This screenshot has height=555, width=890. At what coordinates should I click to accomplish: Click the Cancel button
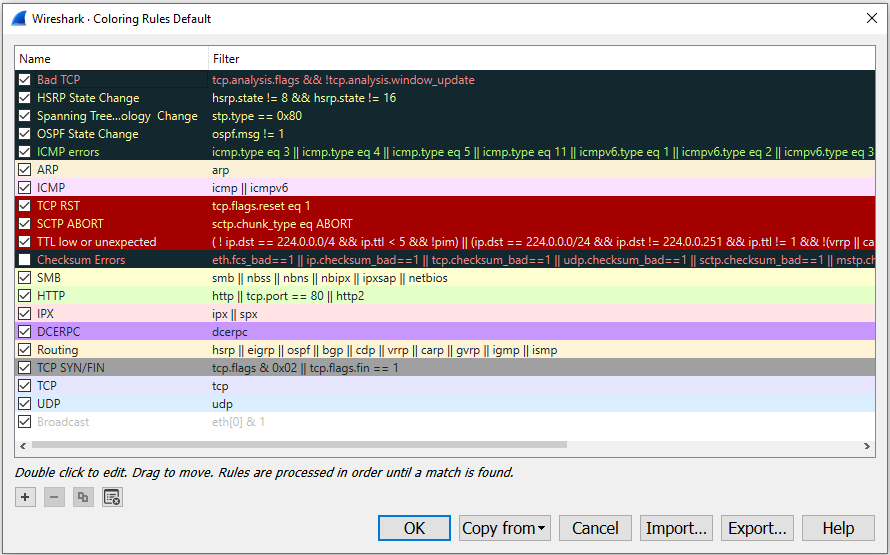595,528
